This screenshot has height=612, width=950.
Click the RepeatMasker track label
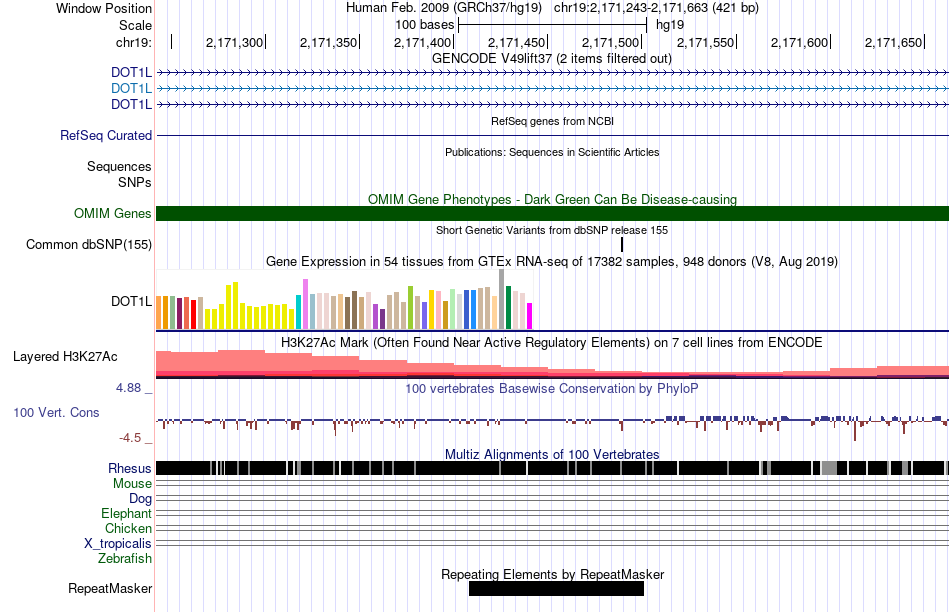tap(110, 589)
